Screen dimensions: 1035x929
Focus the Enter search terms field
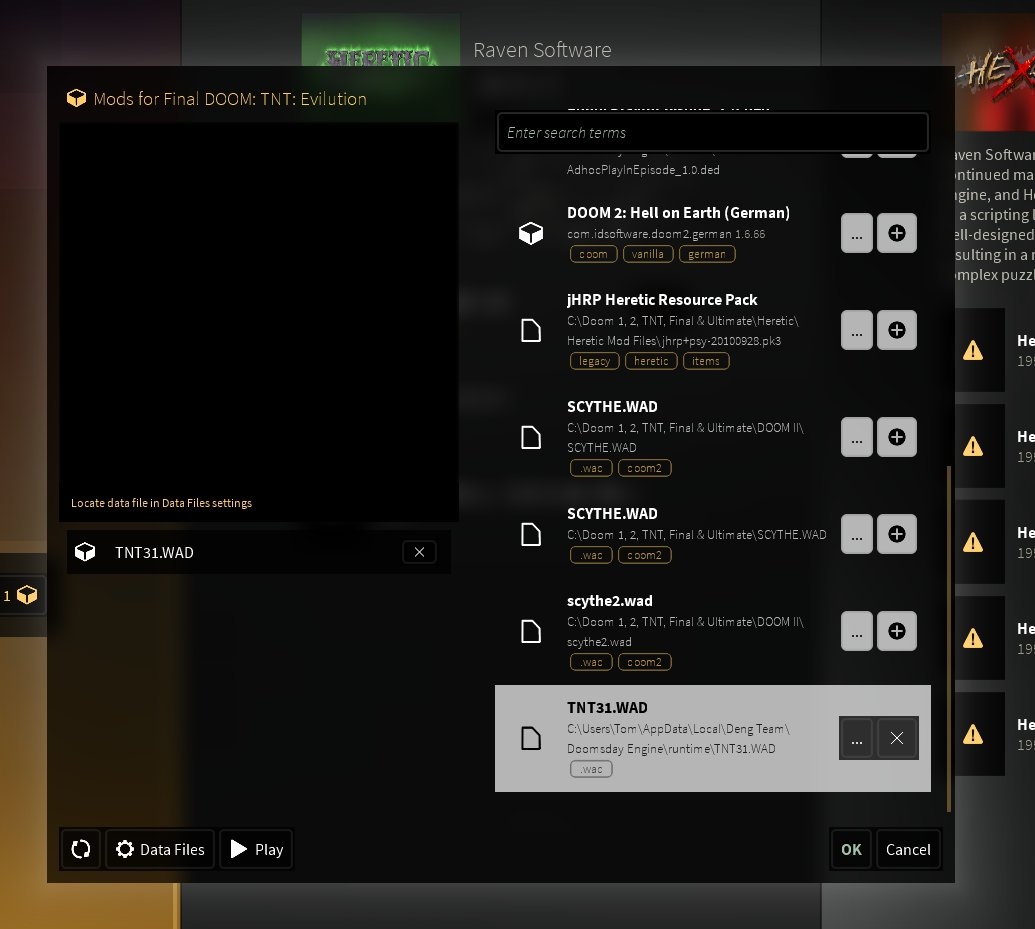coord(712,133)
